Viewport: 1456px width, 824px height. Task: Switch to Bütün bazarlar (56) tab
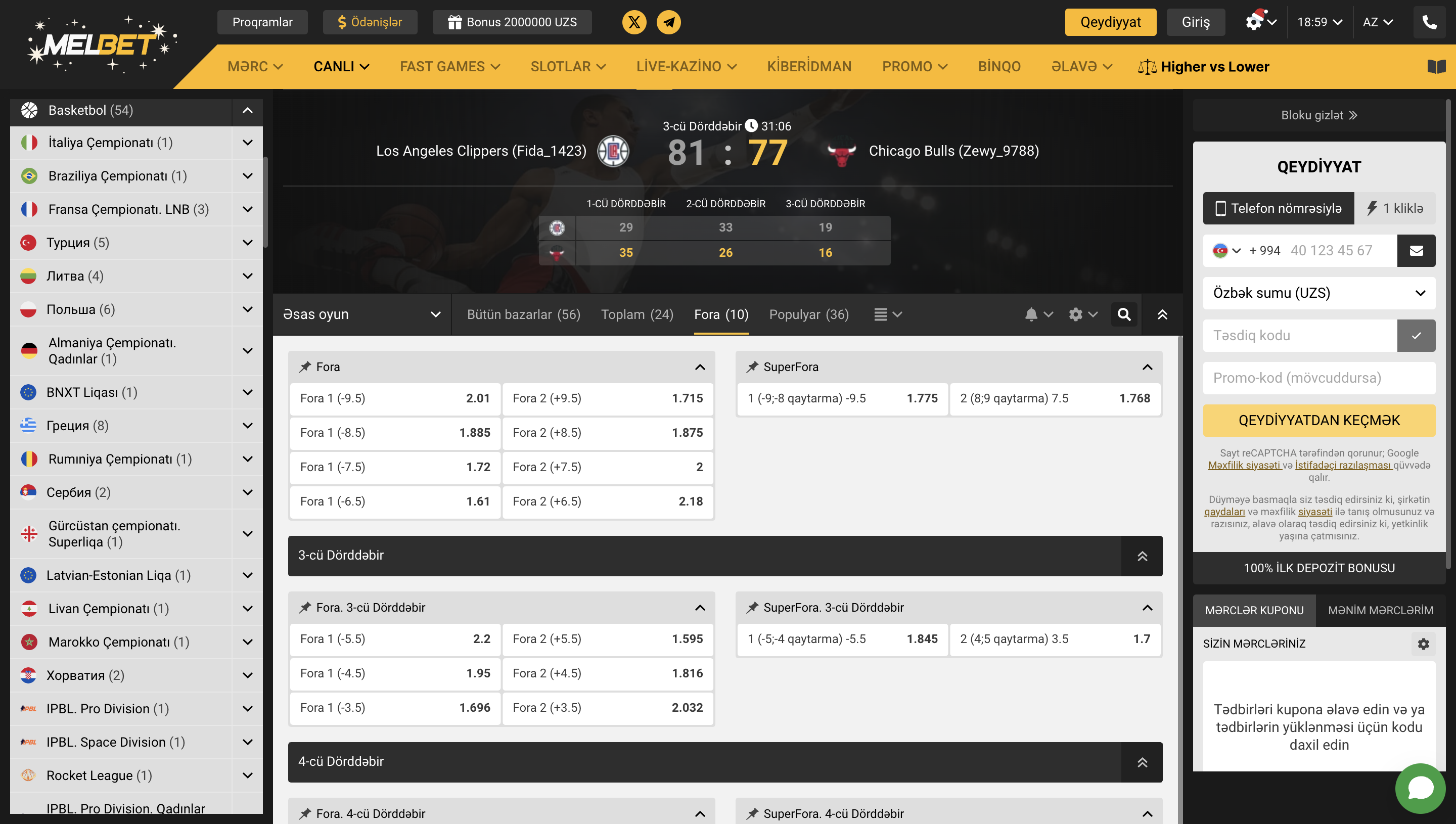[523, 314]
